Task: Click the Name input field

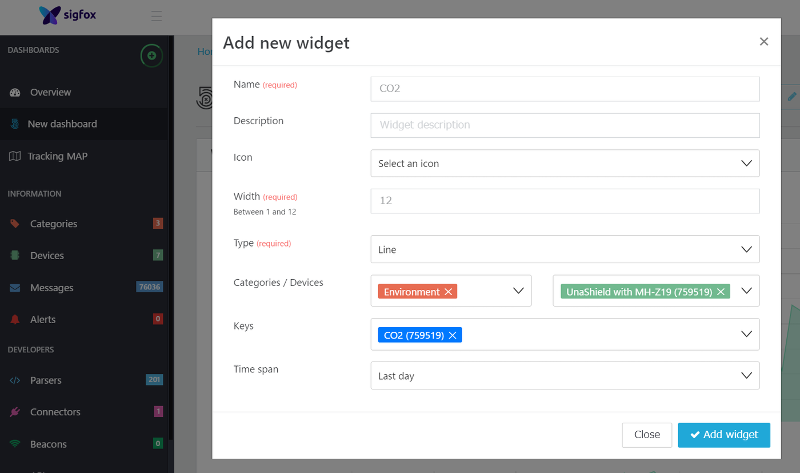Action: point(565,89)
